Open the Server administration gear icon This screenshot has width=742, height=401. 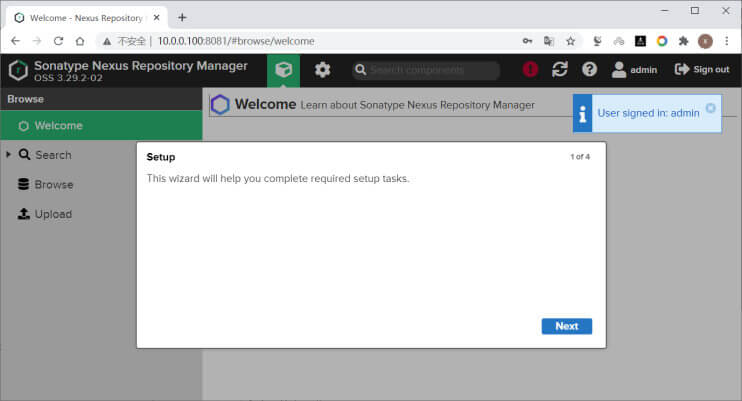322,70
